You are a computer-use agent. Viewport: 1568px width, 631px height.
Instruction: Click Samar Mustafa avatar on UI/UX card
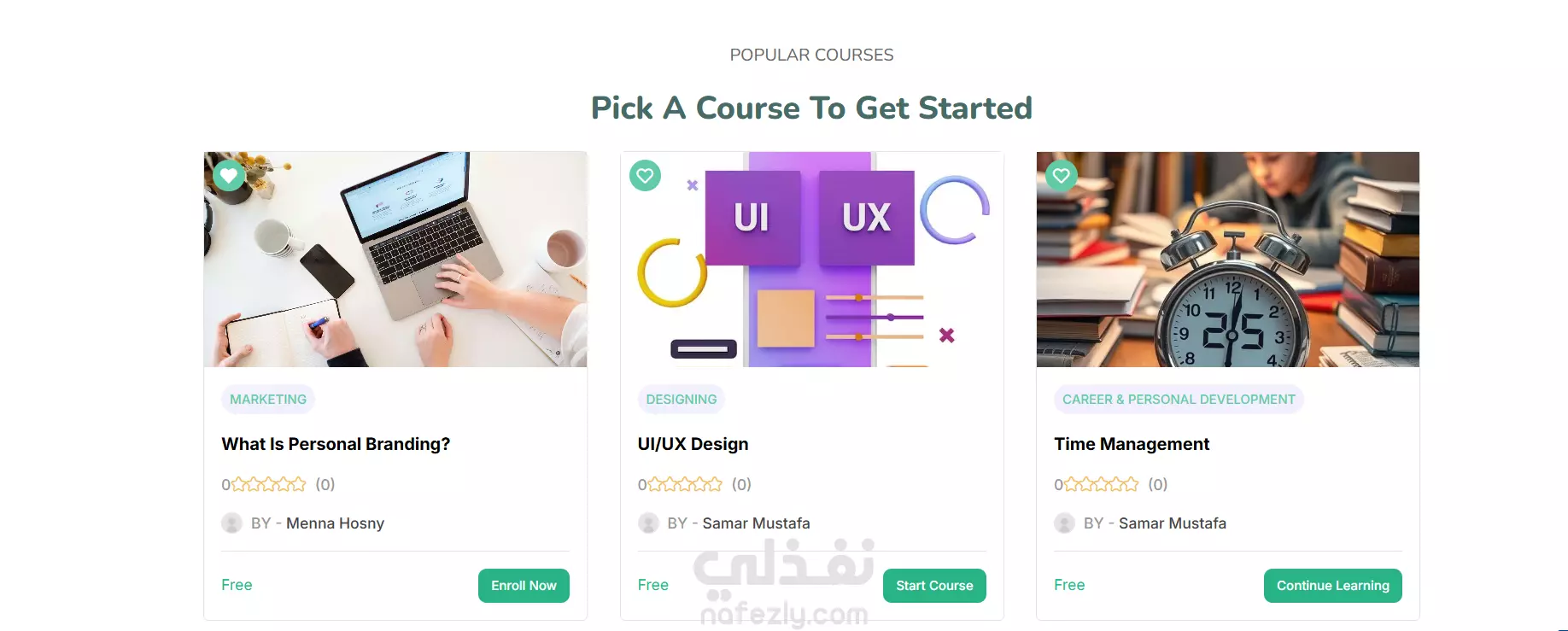648,523
